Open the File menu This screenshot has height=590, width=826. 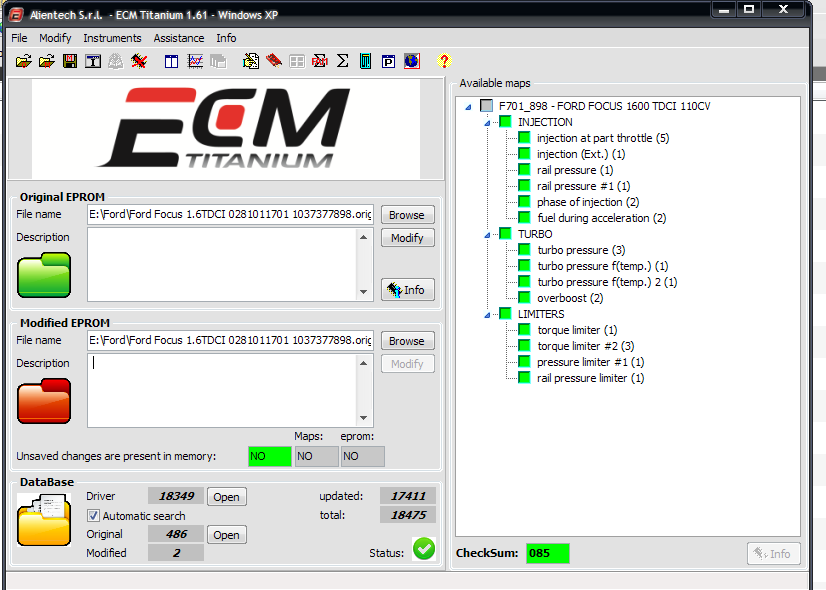click(19, 38)
